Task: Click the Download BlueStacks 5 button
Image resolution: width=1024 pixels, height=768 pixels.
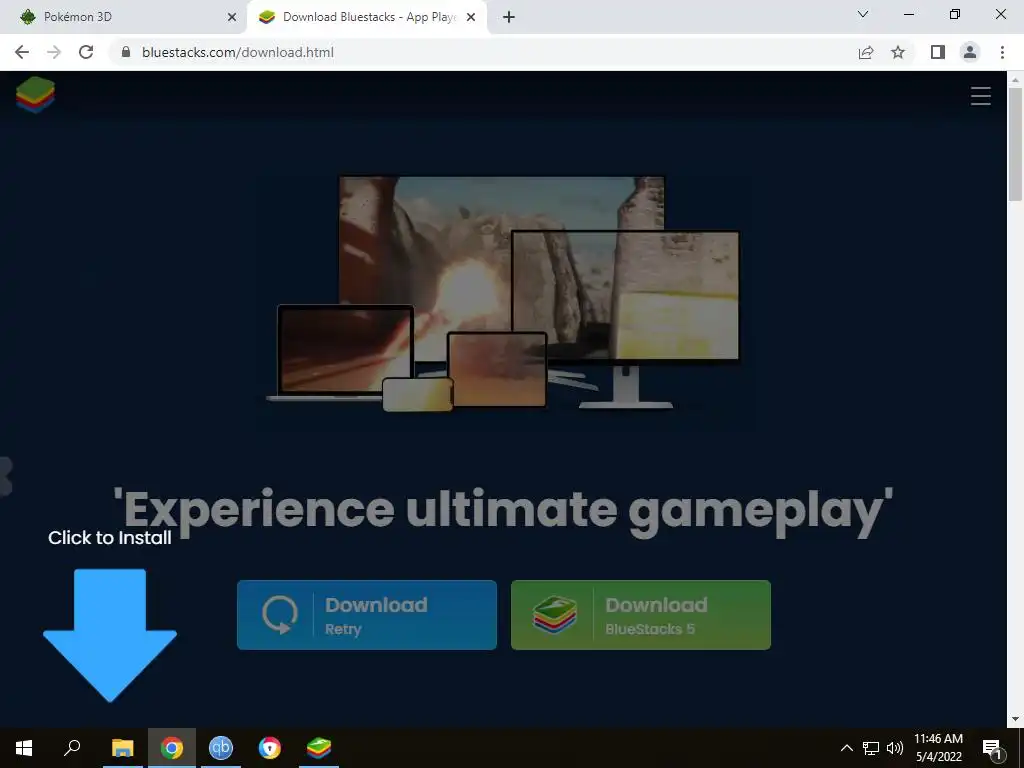Action: pos(641,615)
